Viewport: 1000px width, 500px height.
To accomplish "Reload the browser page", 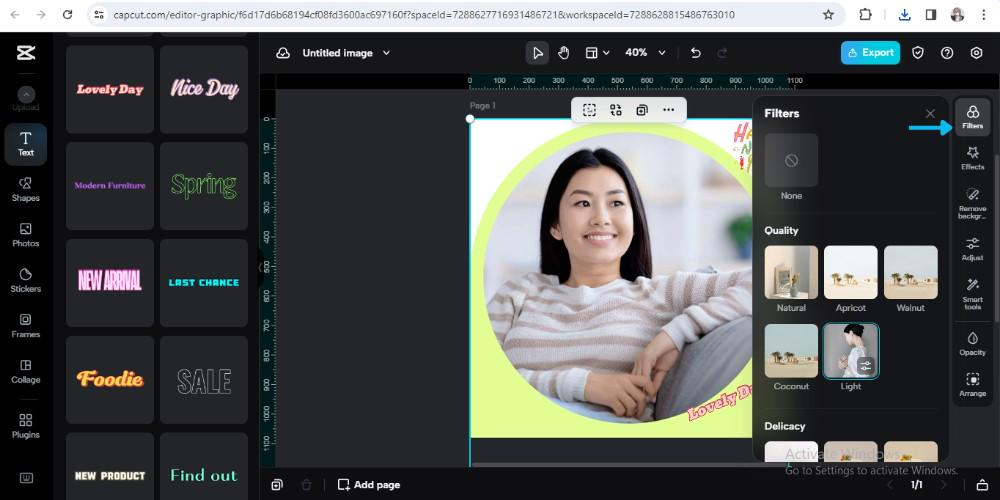I will click(x=68, y=15).
